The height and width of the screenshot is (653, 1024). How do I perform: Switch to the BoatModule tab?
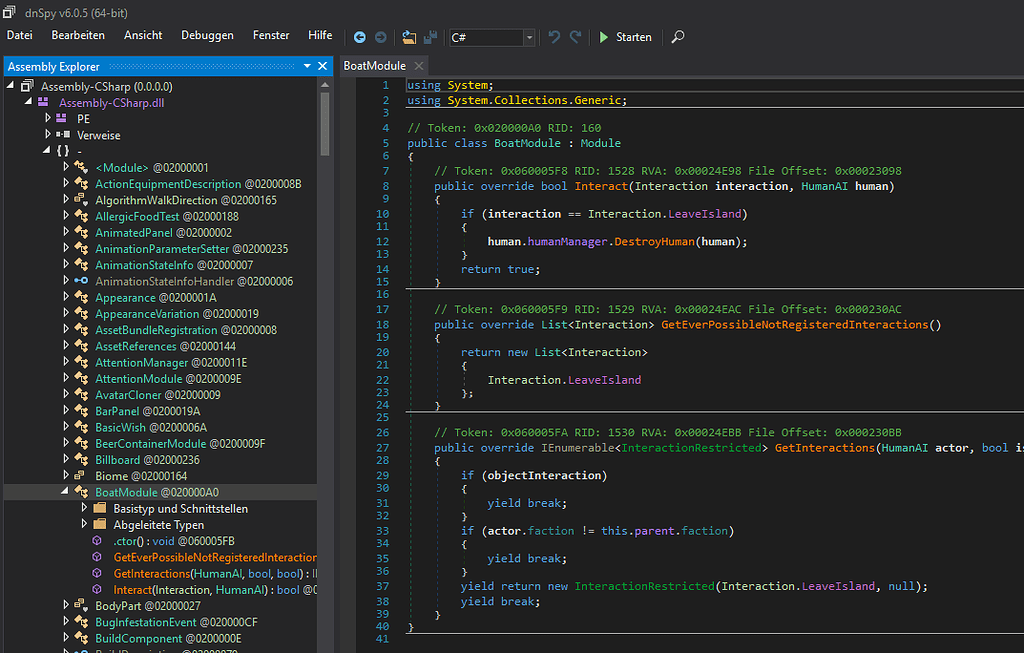click(x=374, y=64)
